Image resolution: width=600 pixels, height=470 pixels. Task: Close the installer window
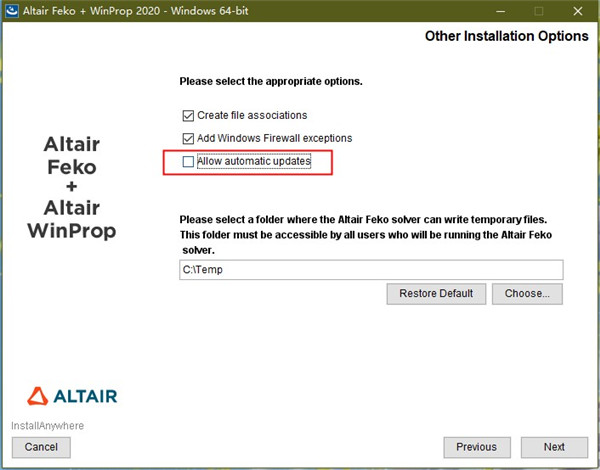[x=578, y=11]
